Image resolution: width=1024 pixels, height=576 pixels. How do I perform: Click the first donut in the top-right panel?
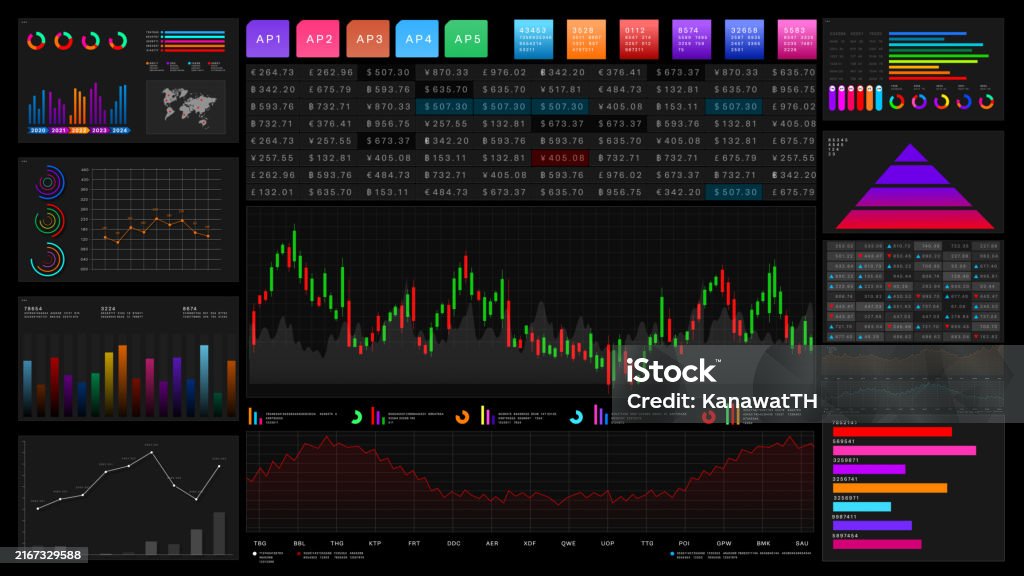(x=897, y=101)
